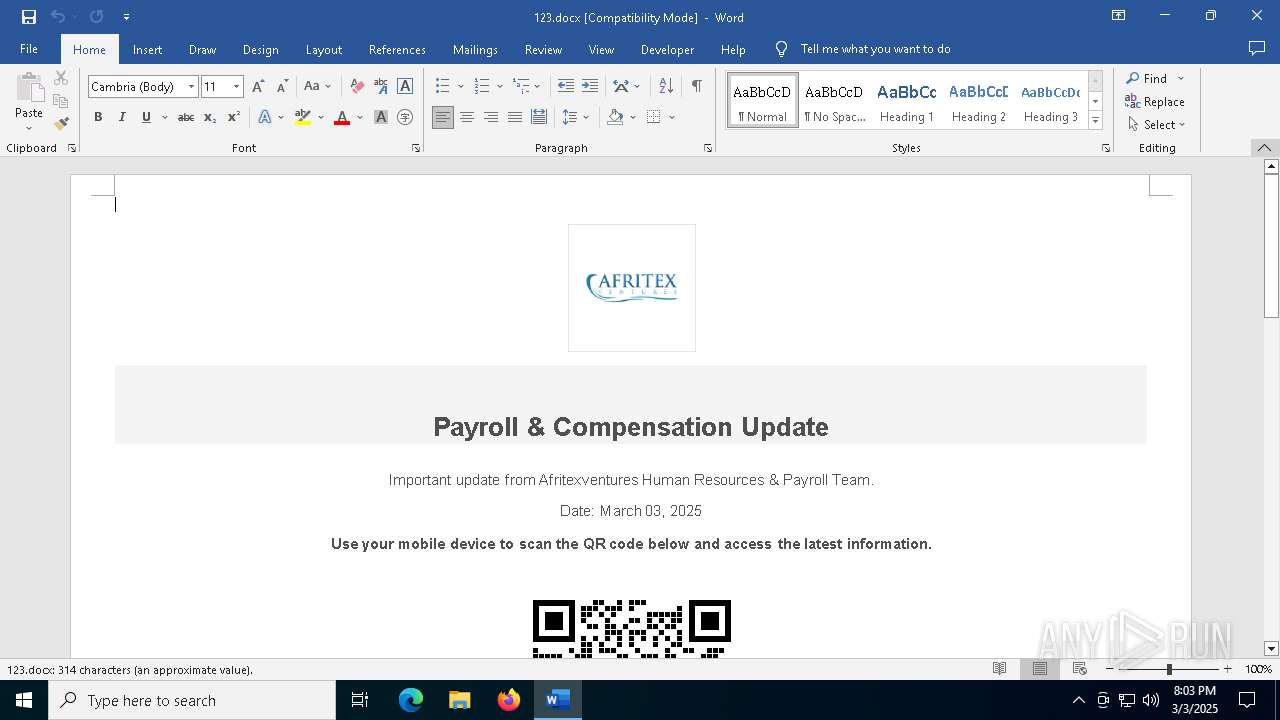
Task: Open the References tab
Action: click(x=397, y=49)
